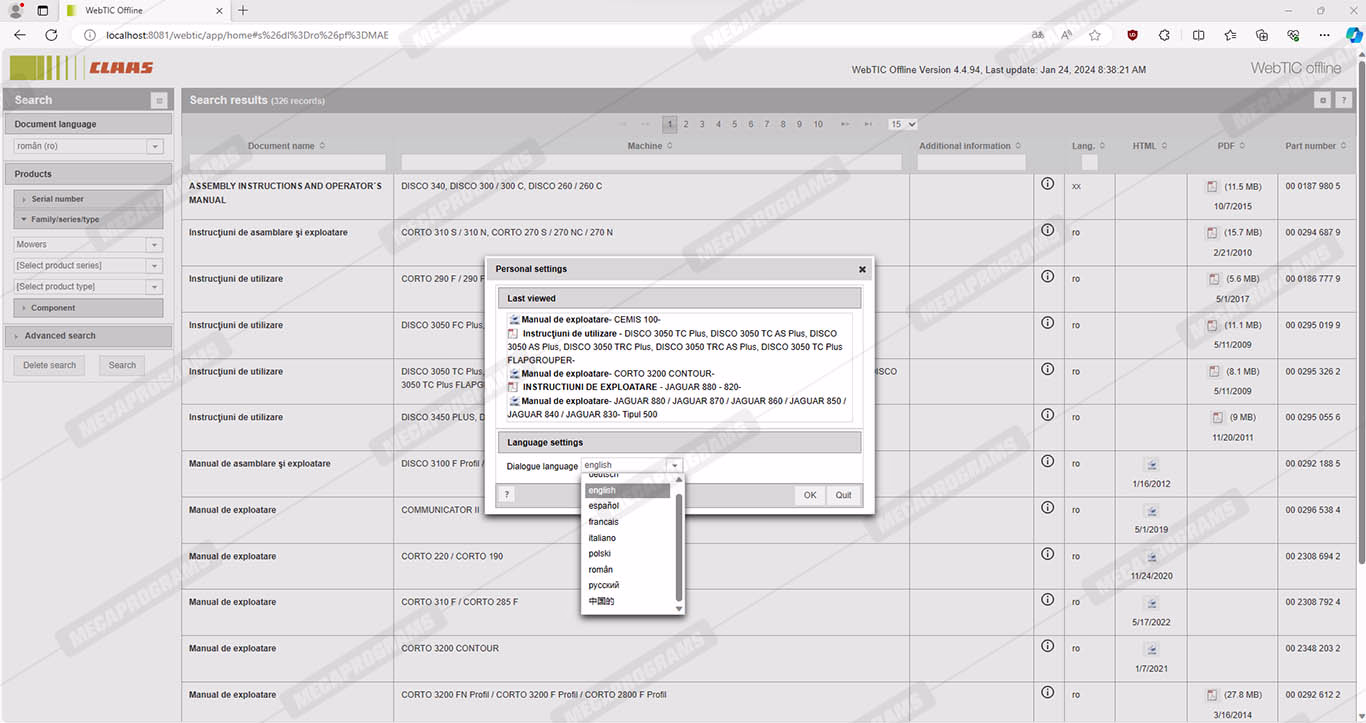
Task: Click the Delete search button
Action: coord(49,365)
